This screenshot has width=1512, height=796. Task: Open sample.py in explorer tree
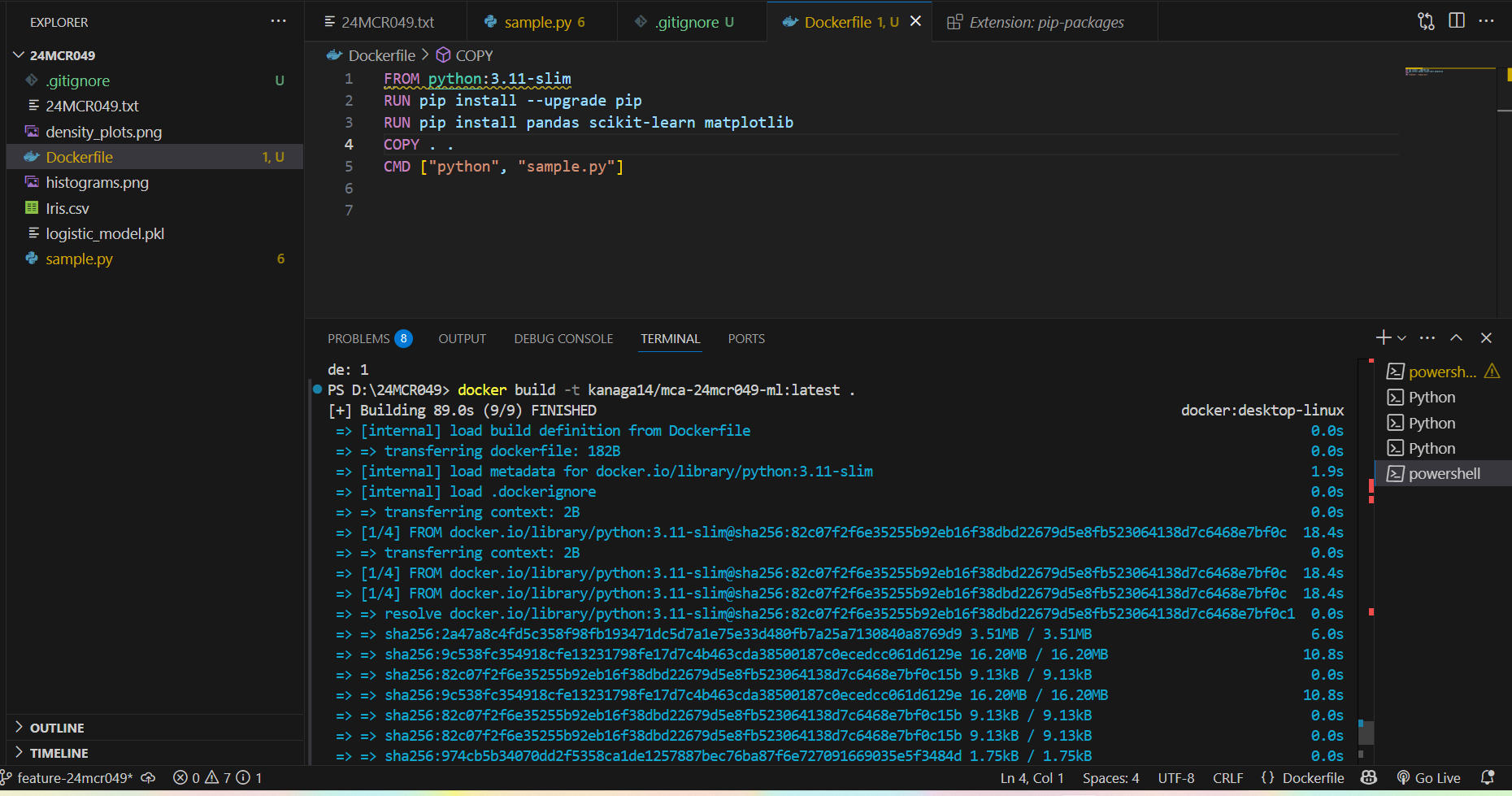[x=79, y=259]
